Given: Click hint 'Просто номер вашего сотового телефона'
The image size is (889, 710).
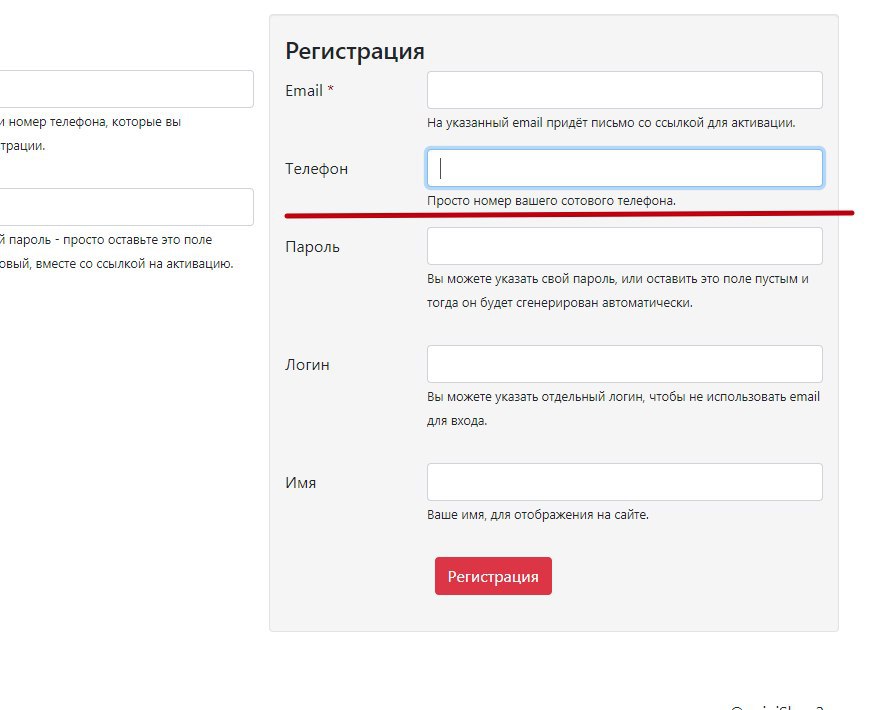Looking at the screenshot, I should click(551, 201).
